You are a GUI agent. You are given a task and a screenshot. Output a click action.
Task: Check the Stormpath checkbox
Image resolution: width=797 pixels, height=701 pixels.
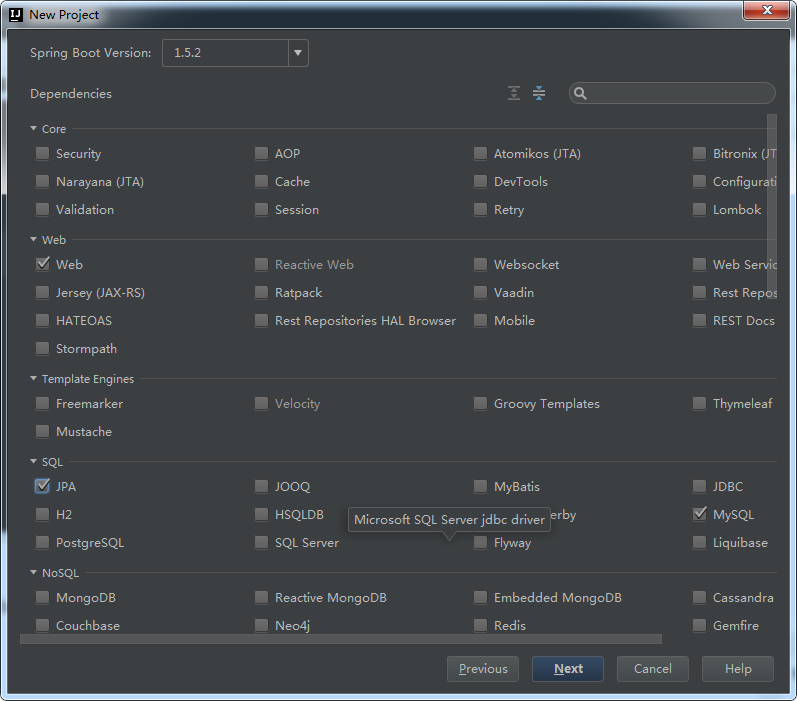(42, 348)
